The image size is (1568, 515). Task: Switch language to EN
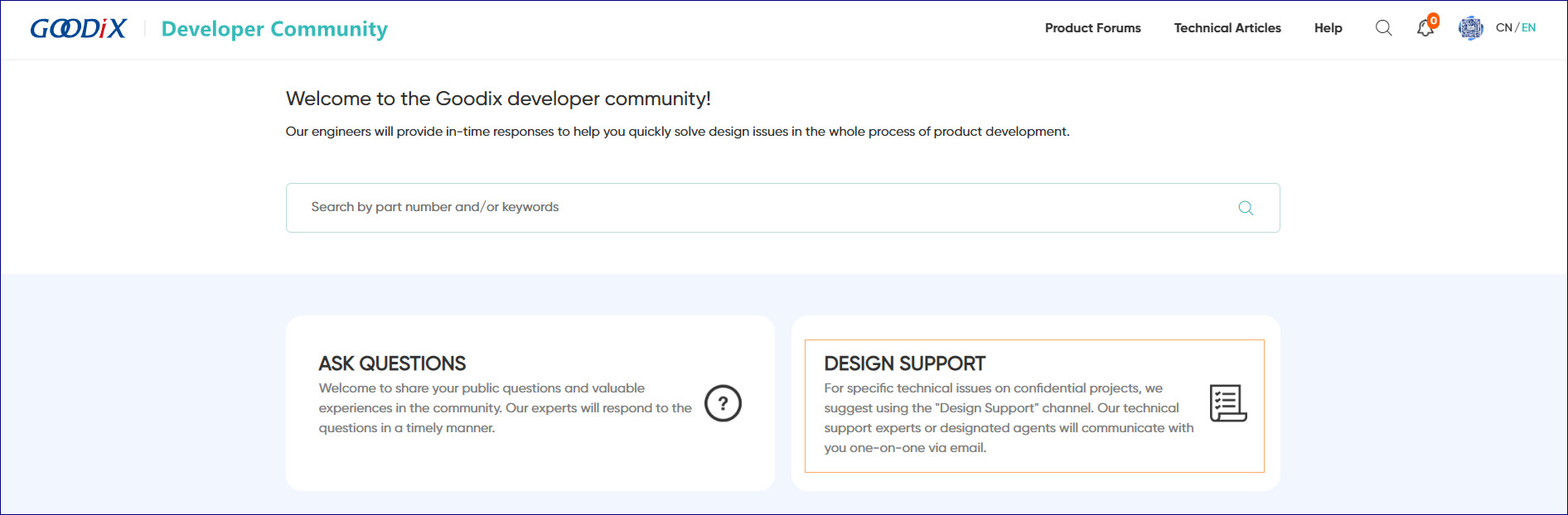1528,28
